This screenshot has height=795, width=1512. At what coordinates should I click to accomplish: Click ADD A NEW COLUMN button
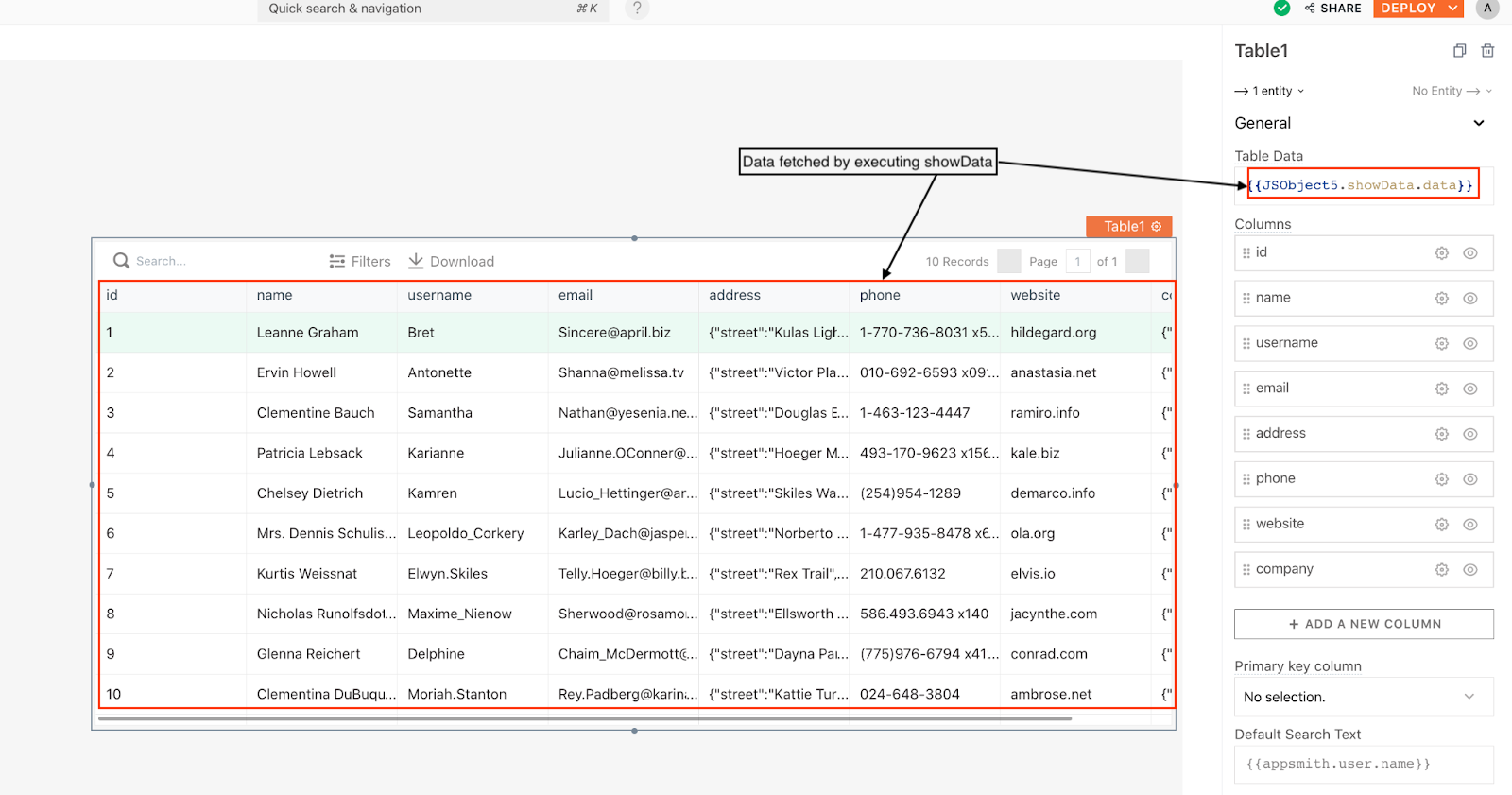[x=1364, y=624]
